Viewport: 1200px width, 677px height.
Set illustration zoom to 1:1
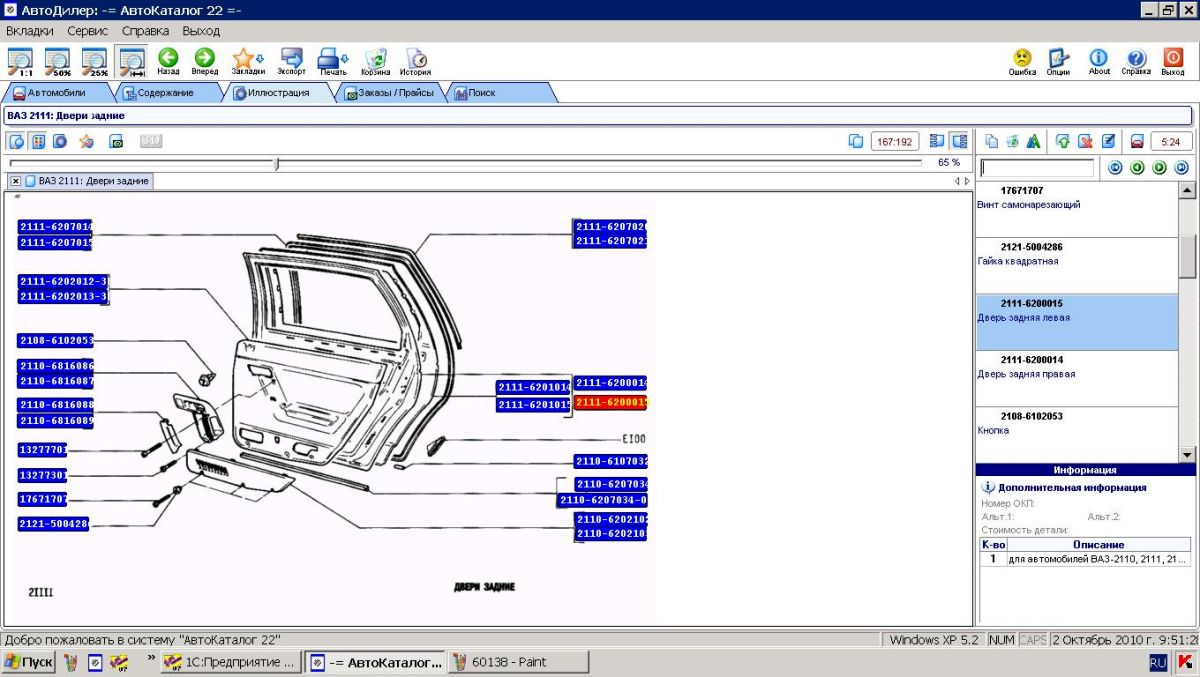click(x=20, y=62)
